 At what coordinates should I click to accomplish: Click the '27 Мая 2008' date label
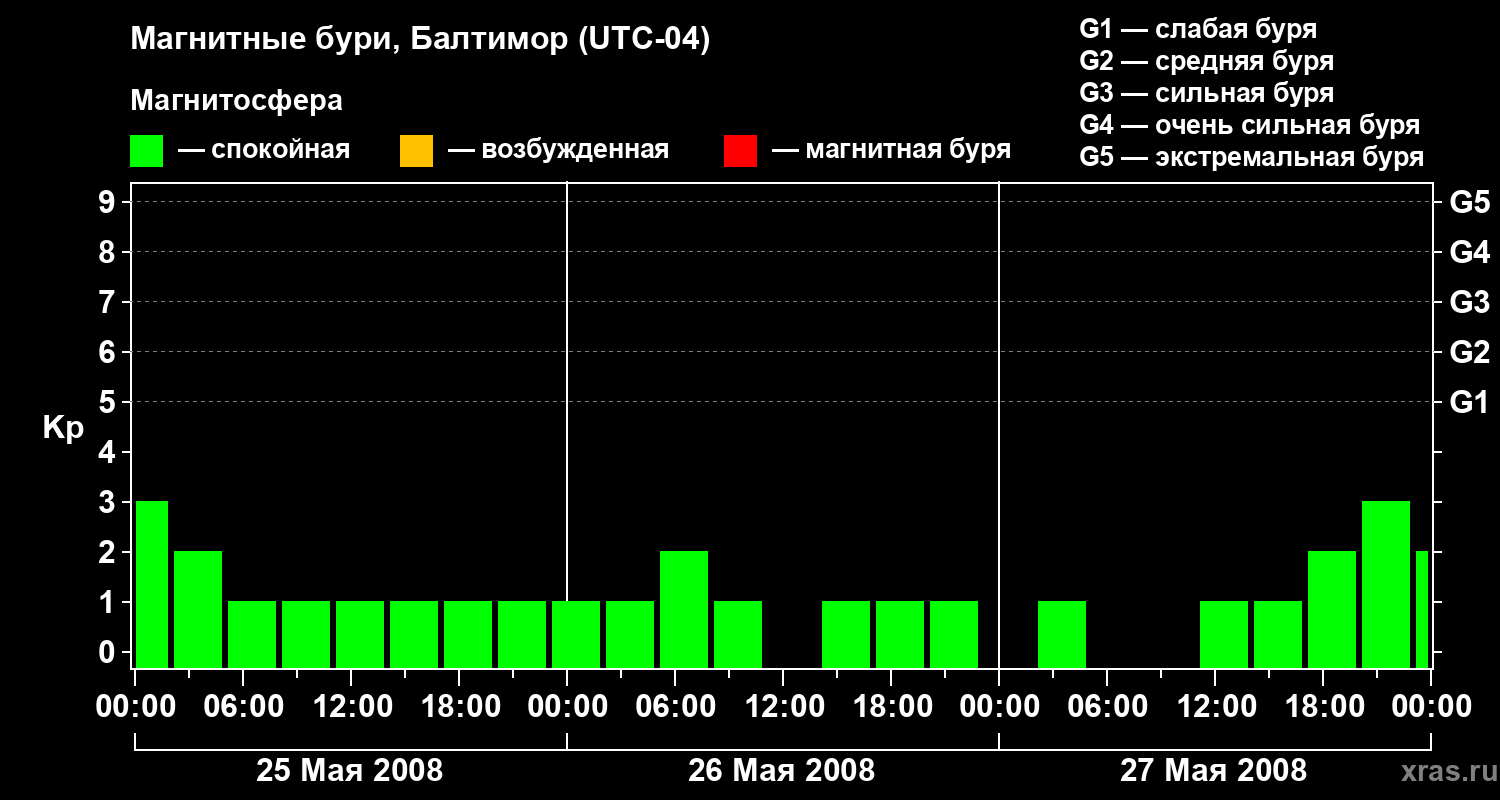pos(1213,771)
